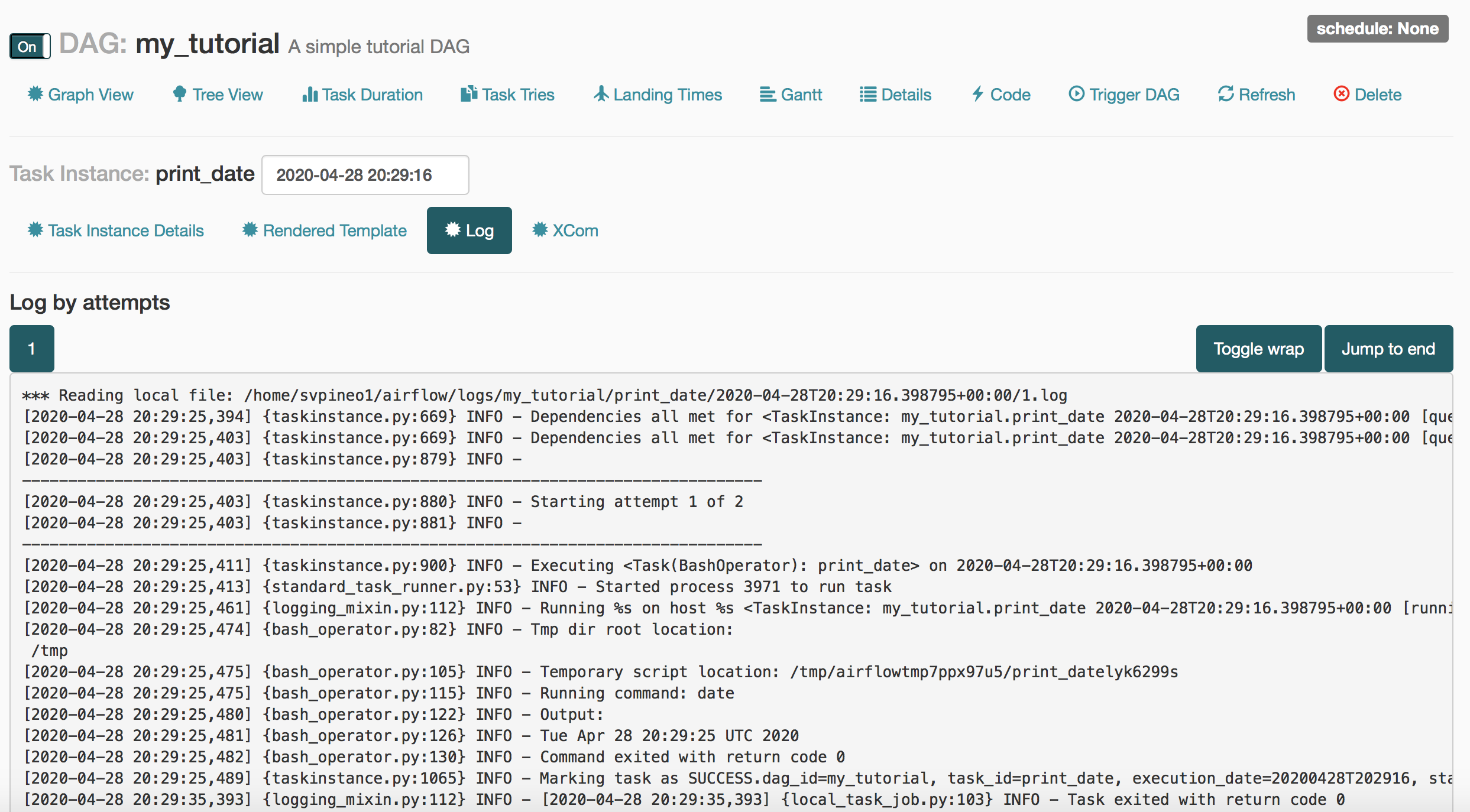This screenshot has width=1470, height=812.
Task: Click the Refresh arrows icon
Action: (x=1226, y=94)
